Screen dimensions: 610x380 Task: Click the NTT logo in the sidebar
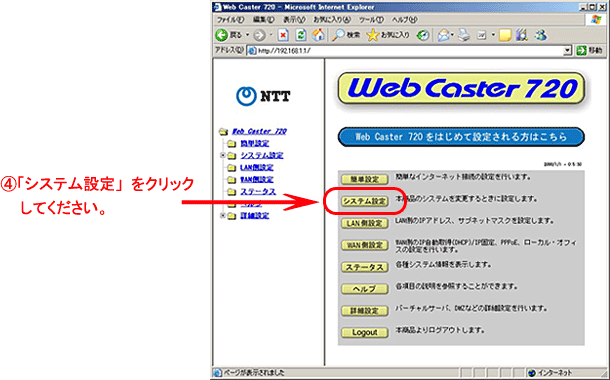click(x=263, y=96)
